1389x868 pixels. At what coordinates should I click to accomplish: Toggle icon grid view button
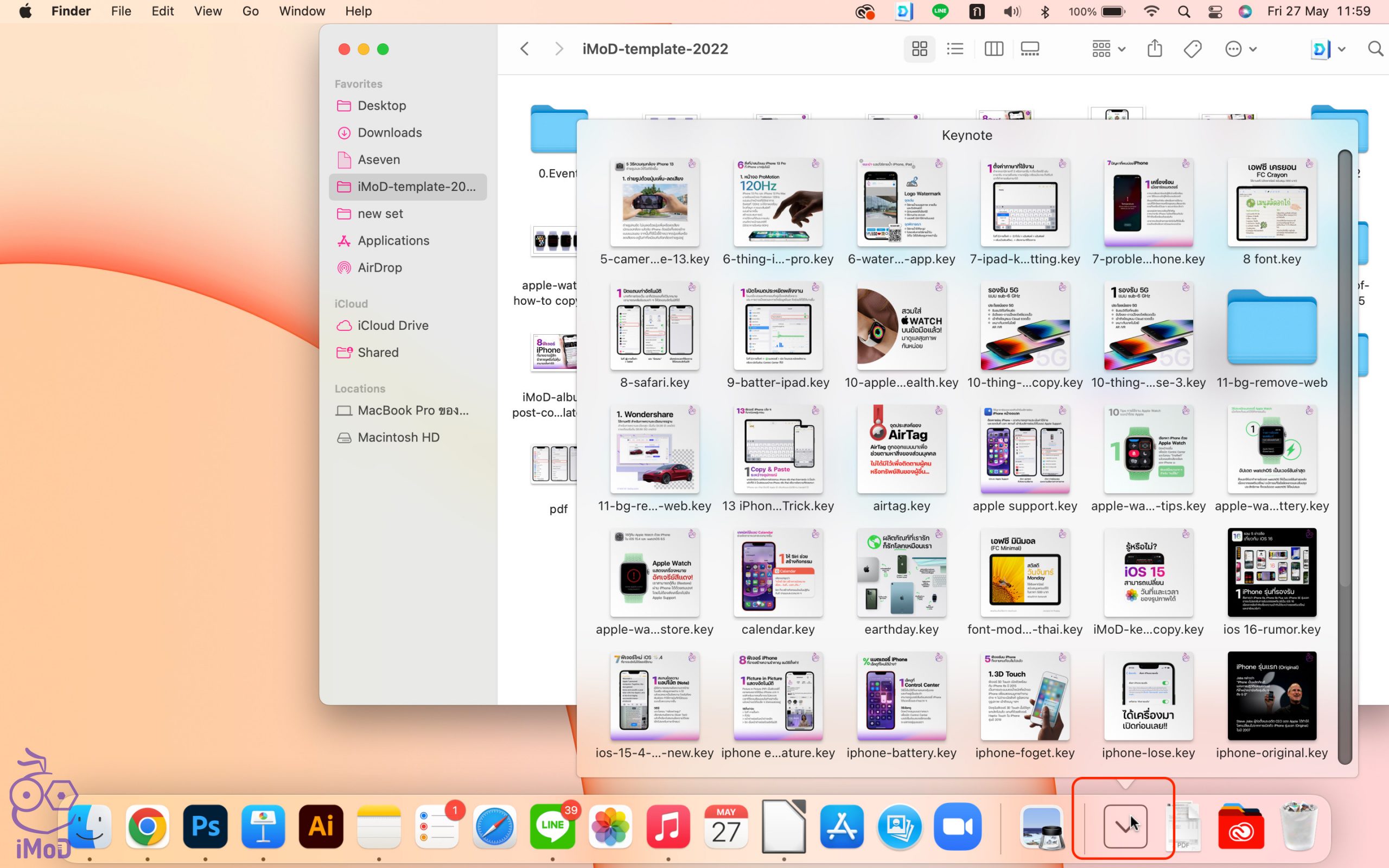[919, 49]
